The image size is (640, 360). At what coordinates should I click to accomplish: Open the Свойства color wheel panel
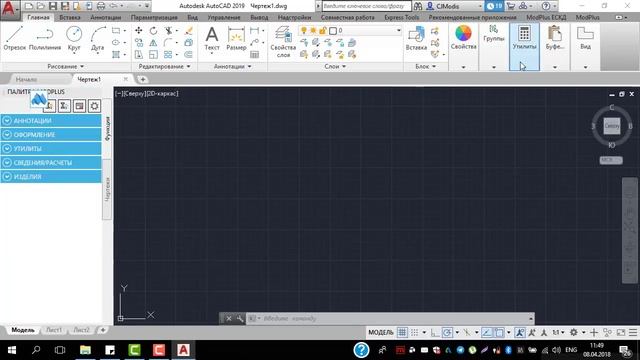[463, 38]
